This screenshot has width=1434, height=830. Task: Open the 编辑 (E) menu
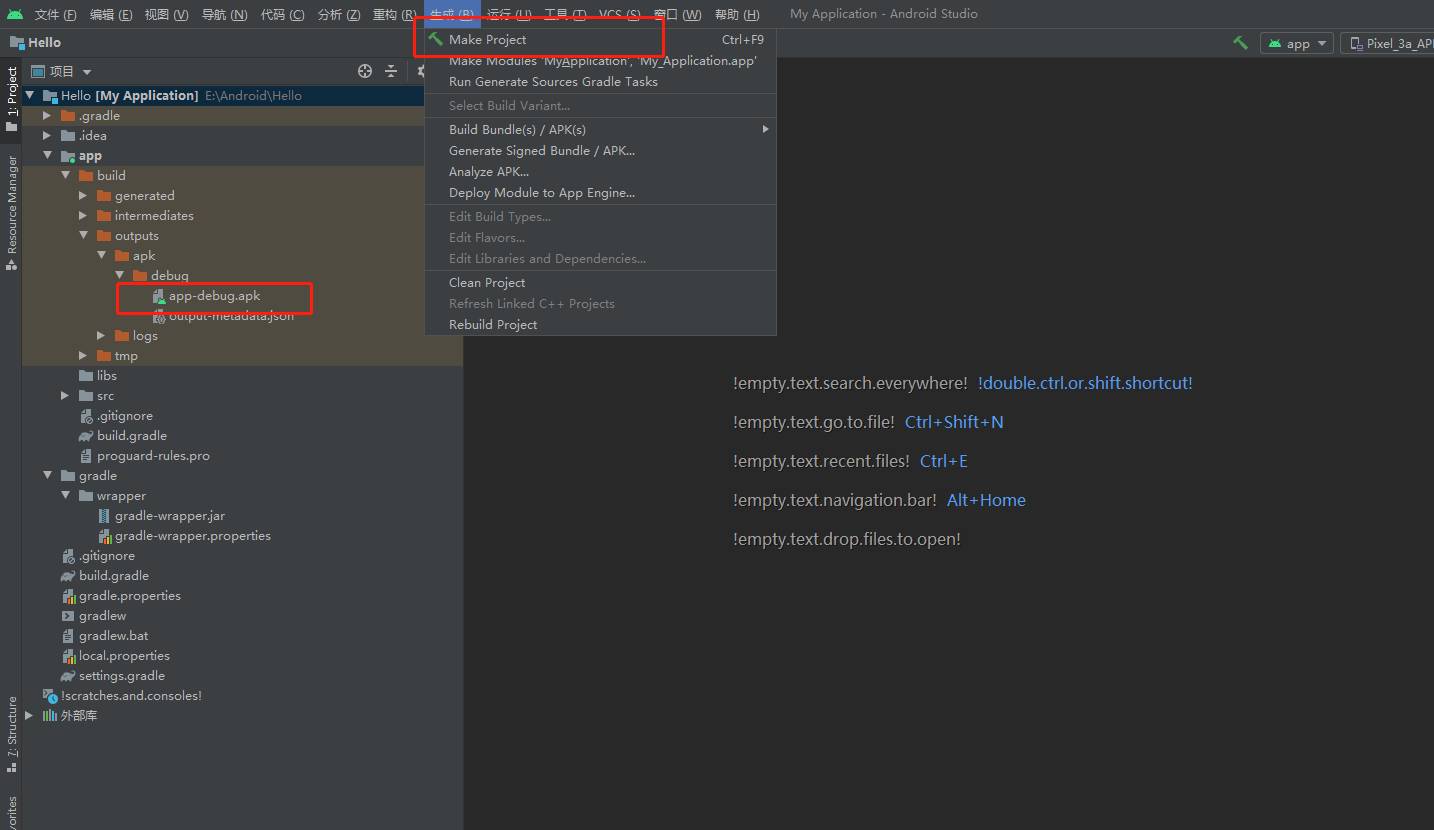111,14
